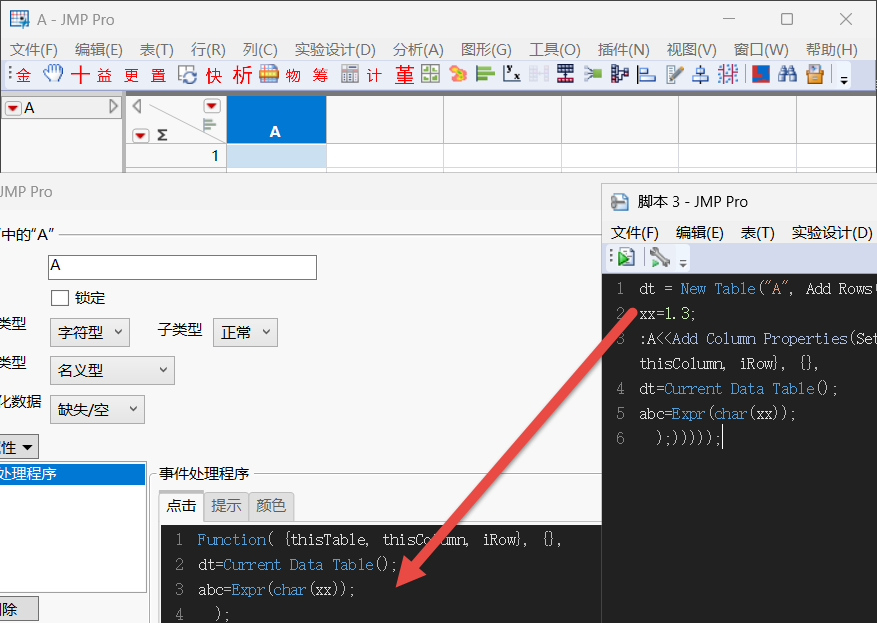Open 帮助(H) menu
This screenshot has width=877, height=623.
pyautogui.click(x=831, y=50)
